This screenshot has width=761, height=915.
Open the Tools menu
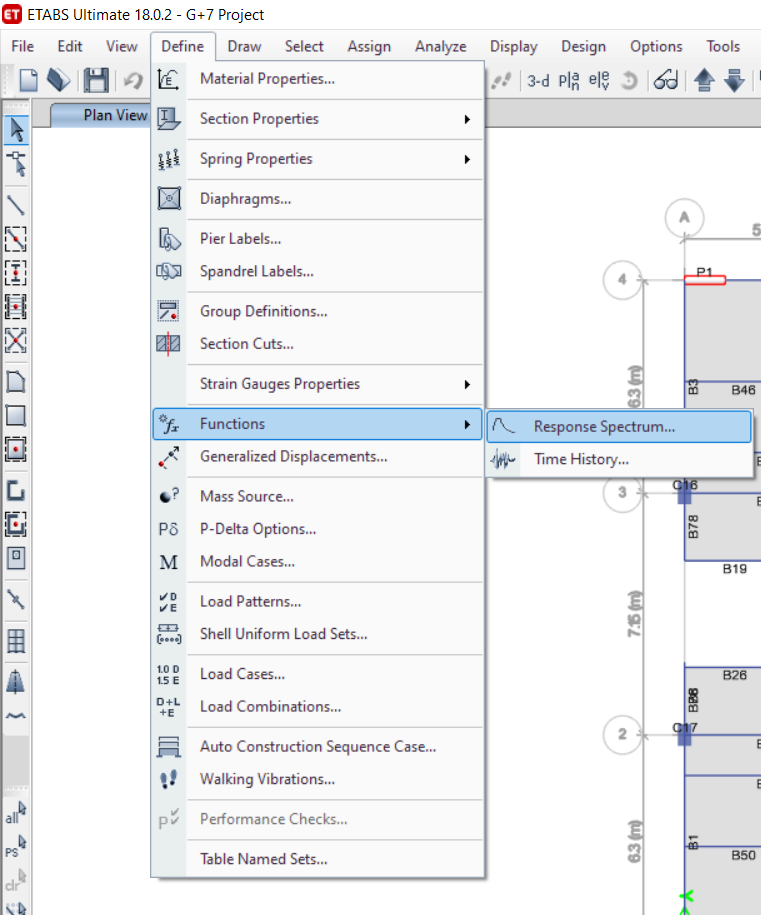pyautogui.click(x=722, y=46)
